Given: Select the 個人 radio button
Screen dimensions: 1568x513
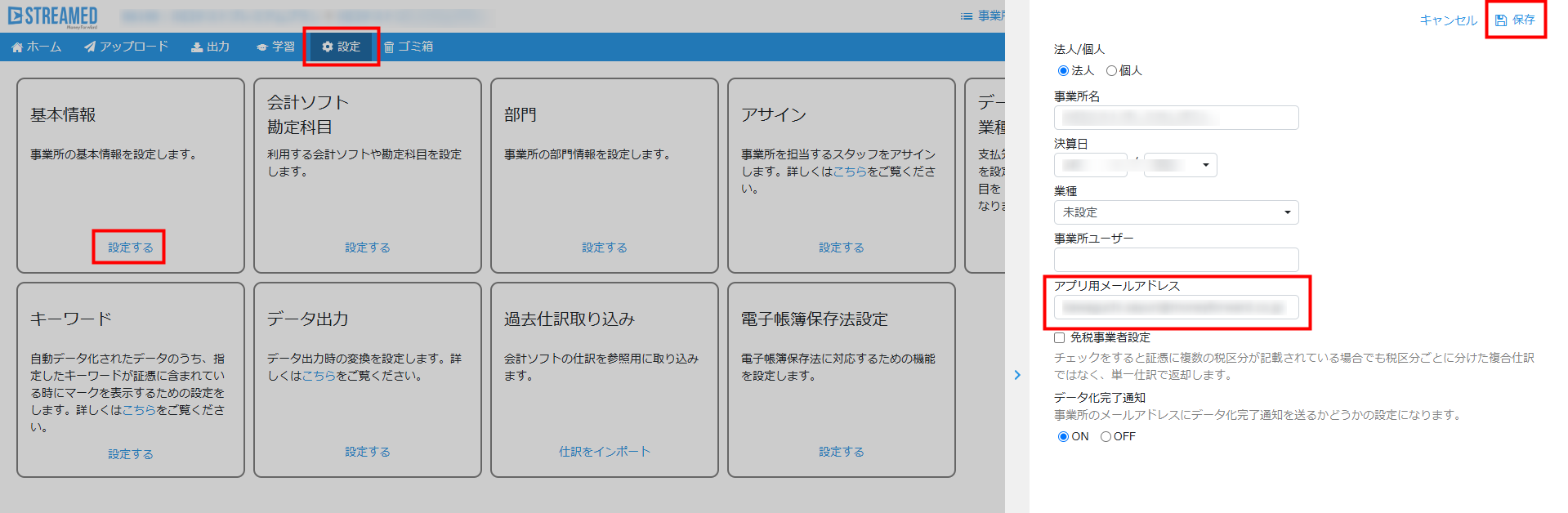Looking at the screenshot, I should coord(1111,71).
